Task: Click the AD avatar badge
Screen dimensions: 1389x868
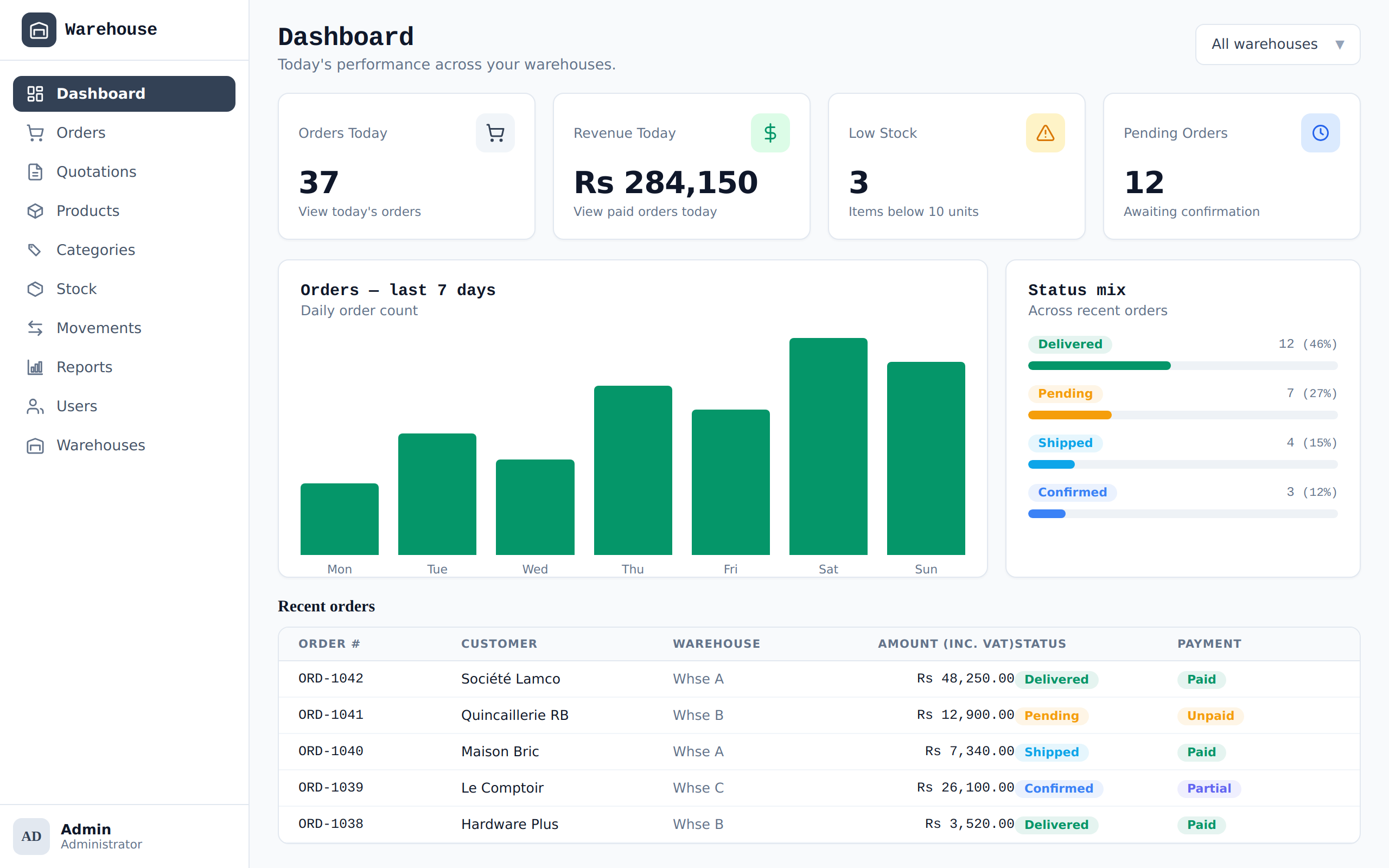Action: click(31, 837)
